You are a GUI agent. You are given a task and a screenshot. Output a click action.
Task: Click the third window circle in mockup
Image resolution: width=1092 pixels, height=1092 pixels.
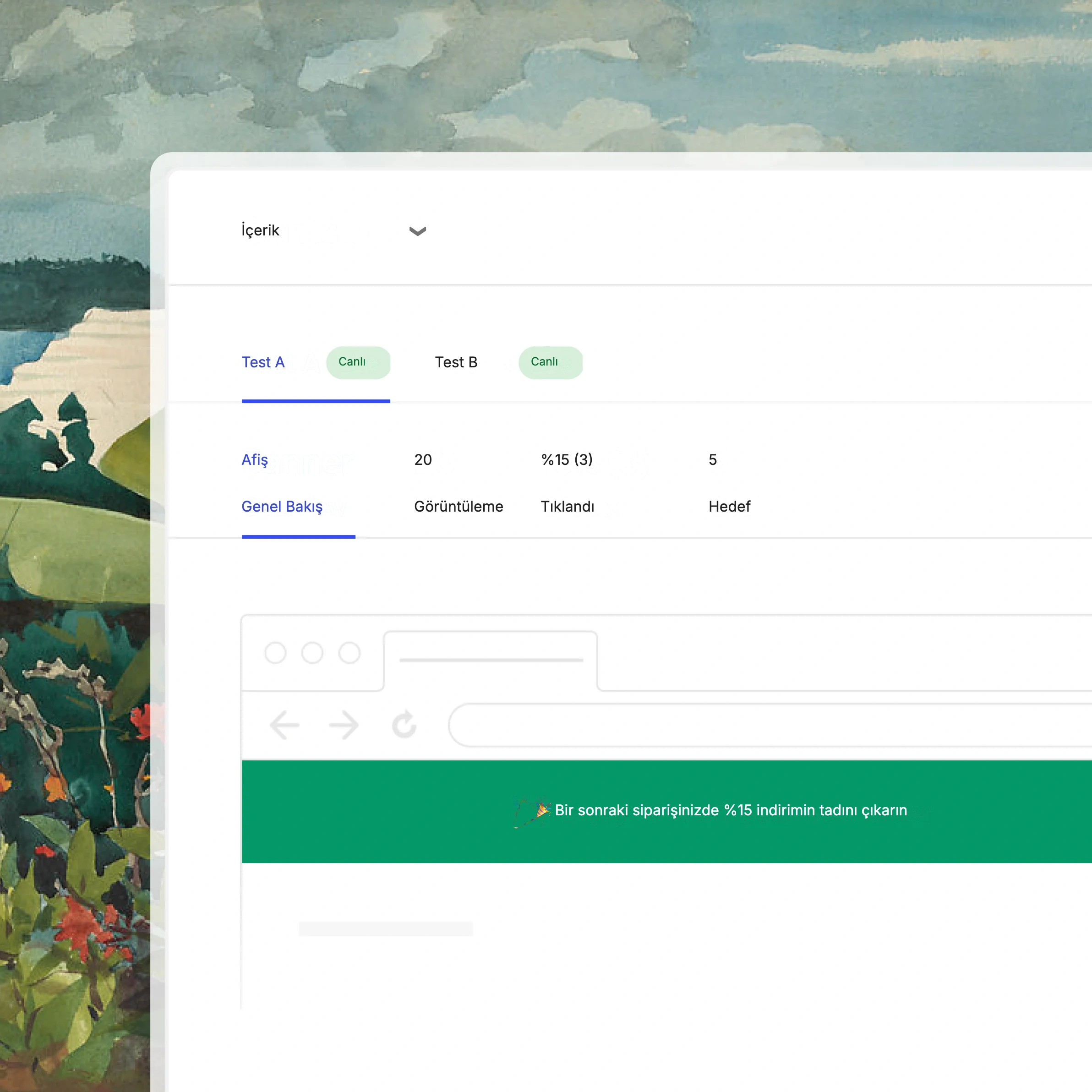[349, 653]
